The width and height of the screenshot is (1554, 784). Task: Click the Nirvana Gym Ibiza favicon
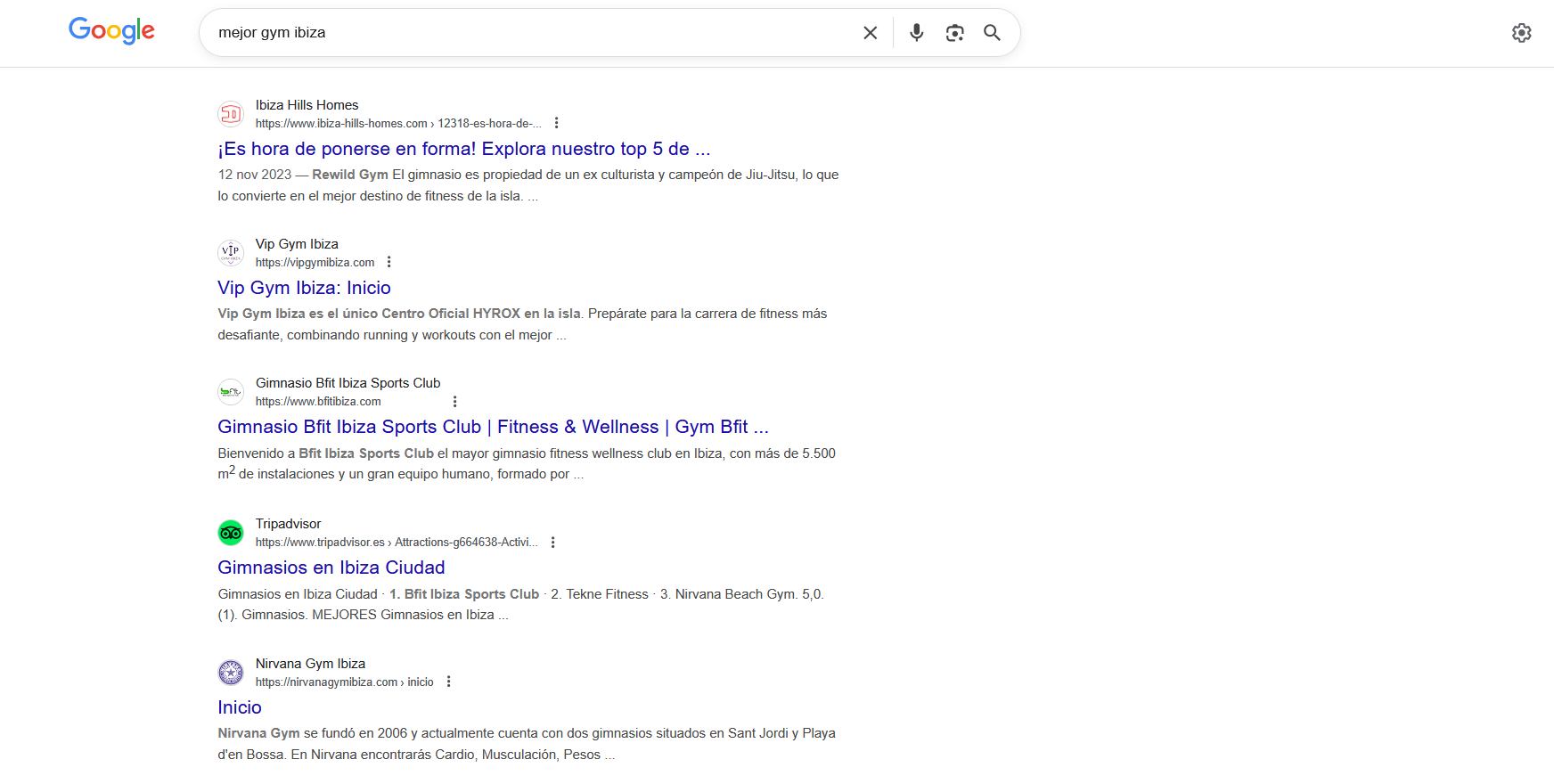(231, 673)
